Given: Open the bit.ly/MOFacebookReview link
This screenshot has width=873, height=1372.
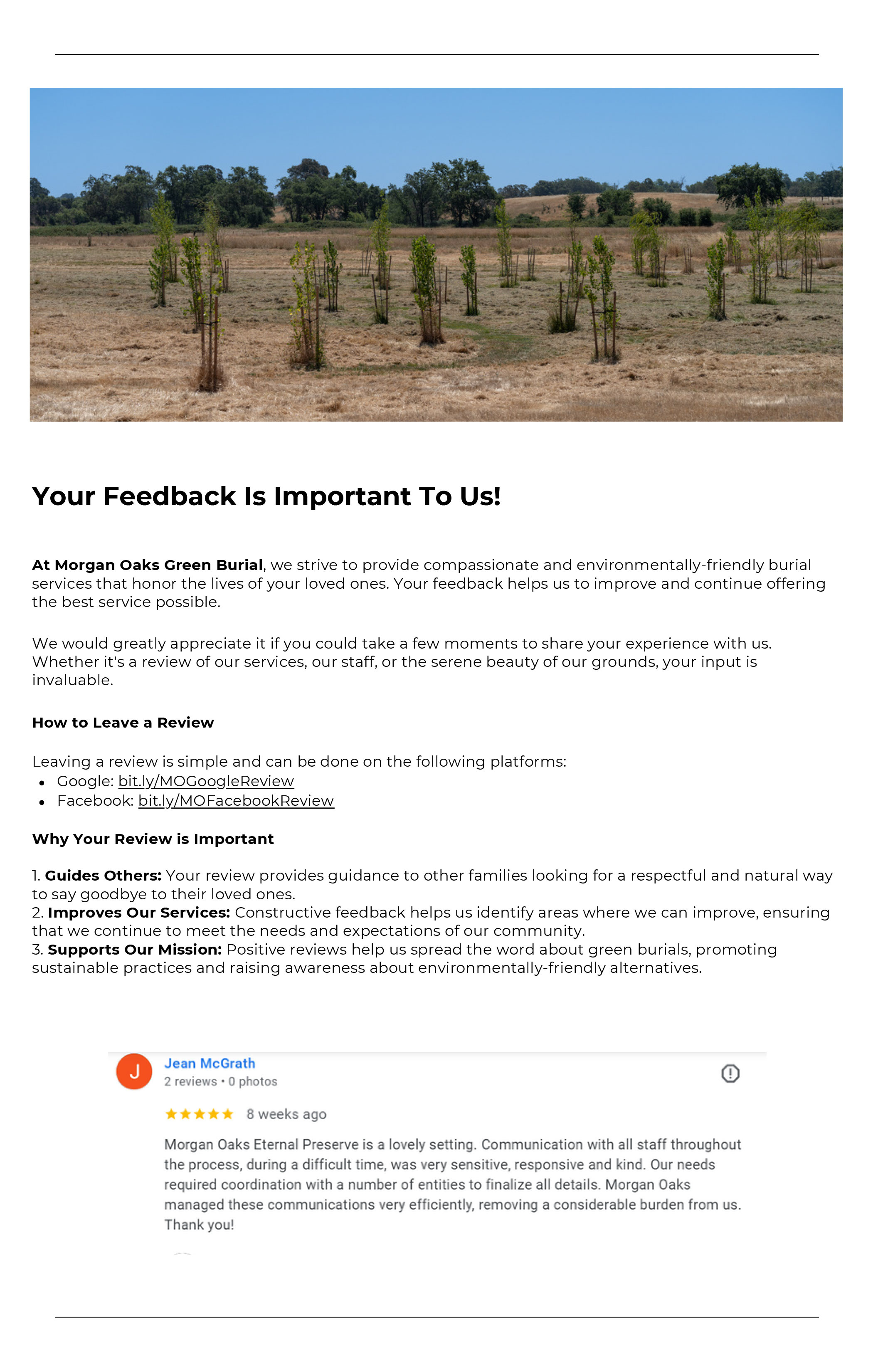Looking at the screenshot, I should (x=236, y=800).
